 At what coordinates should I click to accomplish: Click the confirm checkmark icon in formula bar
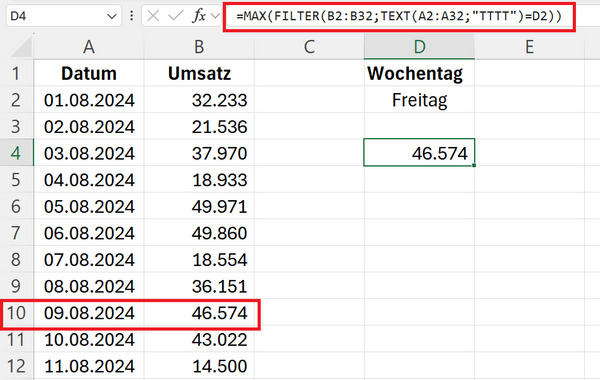(x=176, y=16)
